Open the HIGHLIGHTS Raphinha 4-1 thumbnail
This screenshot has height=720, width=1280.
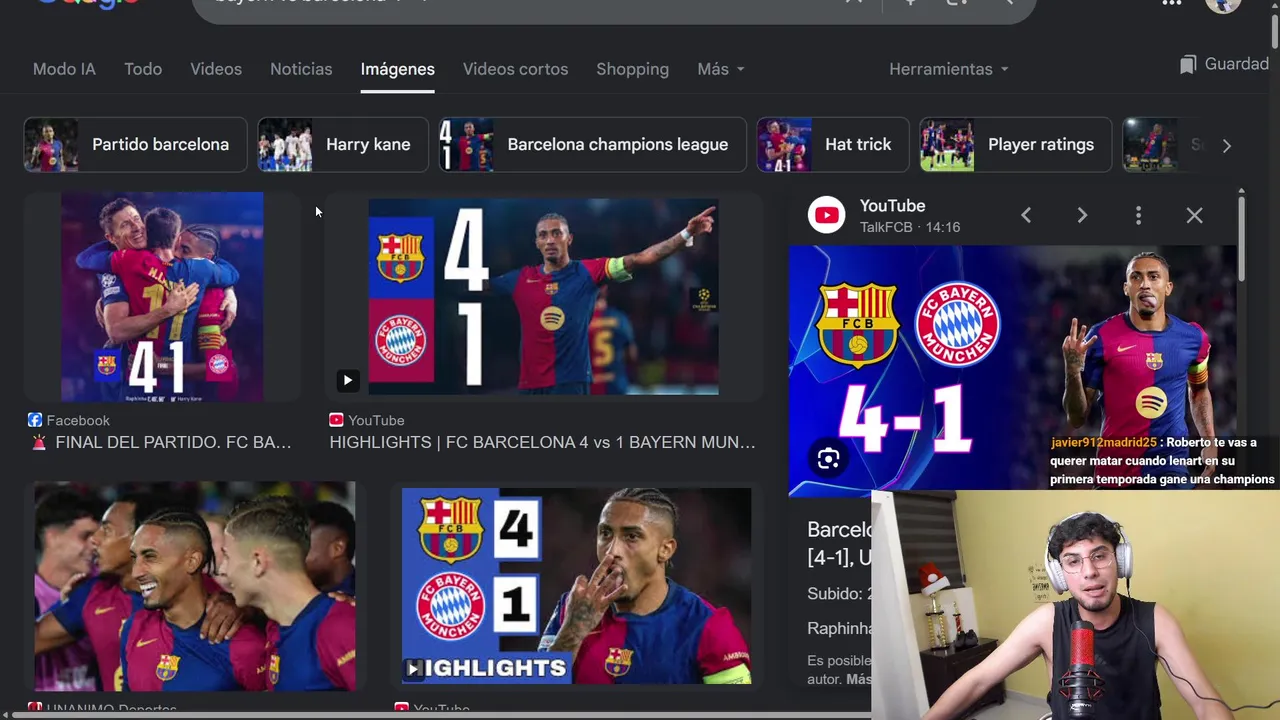(x=576, y=586)
